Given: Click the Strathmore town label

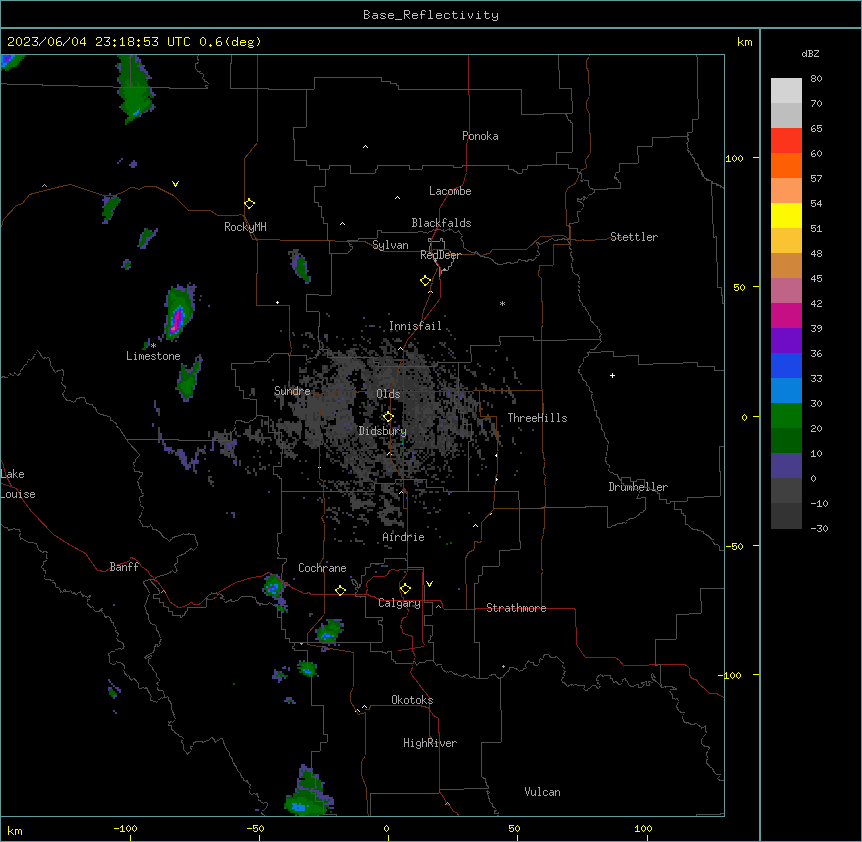Looking at the screenshot, I should [x=516, y=608].
